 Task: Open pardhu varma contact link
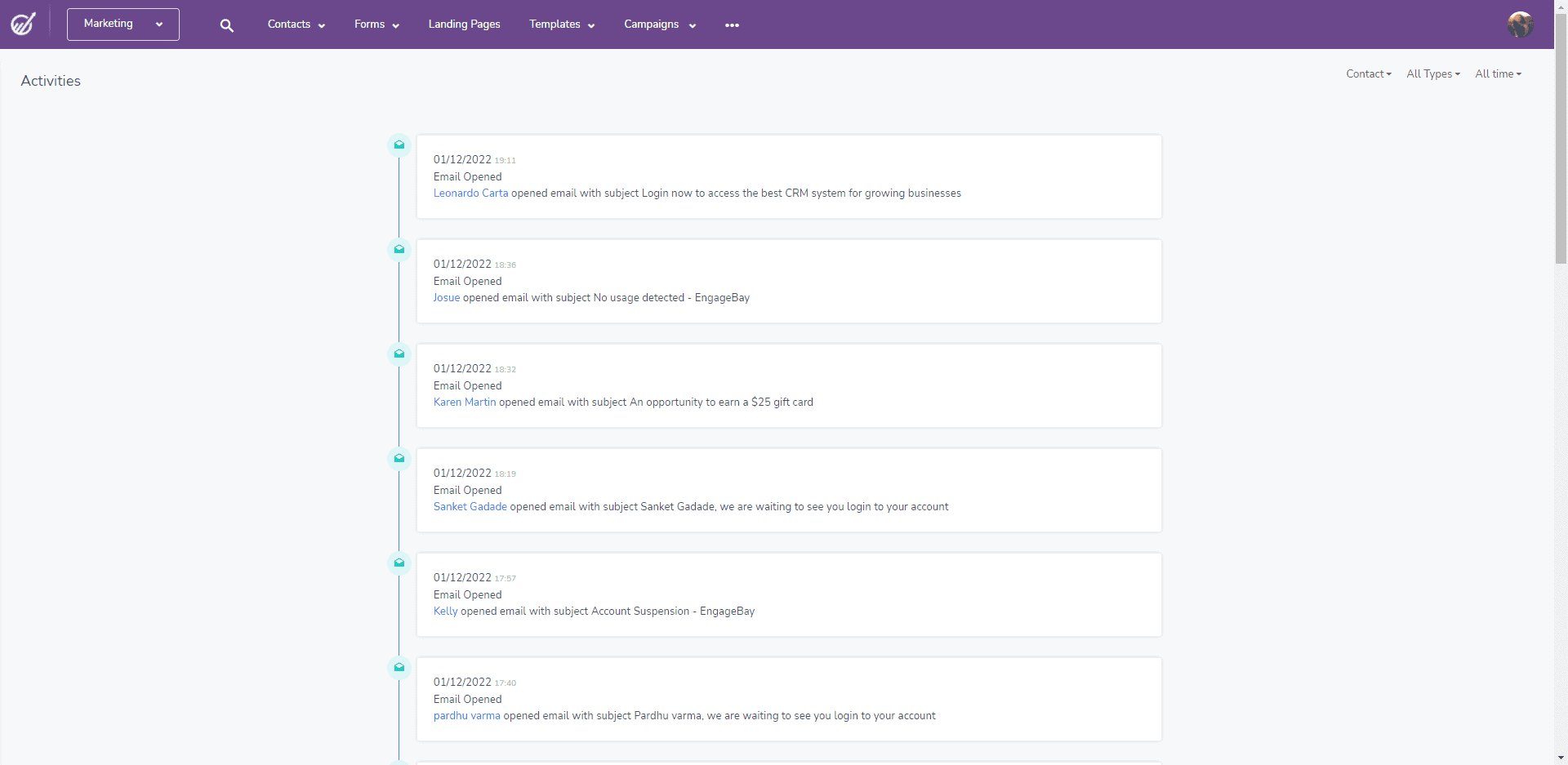click(467, 716)
